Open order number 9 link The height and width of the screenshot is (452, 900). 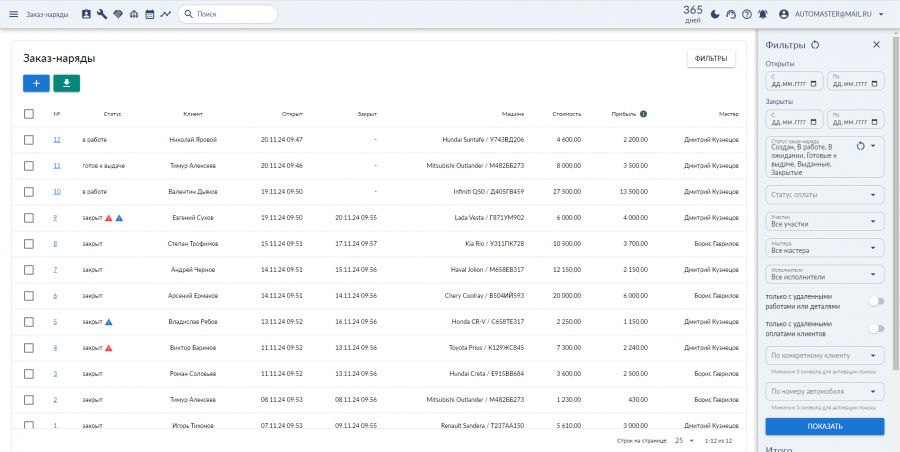[x=55, y=218]
